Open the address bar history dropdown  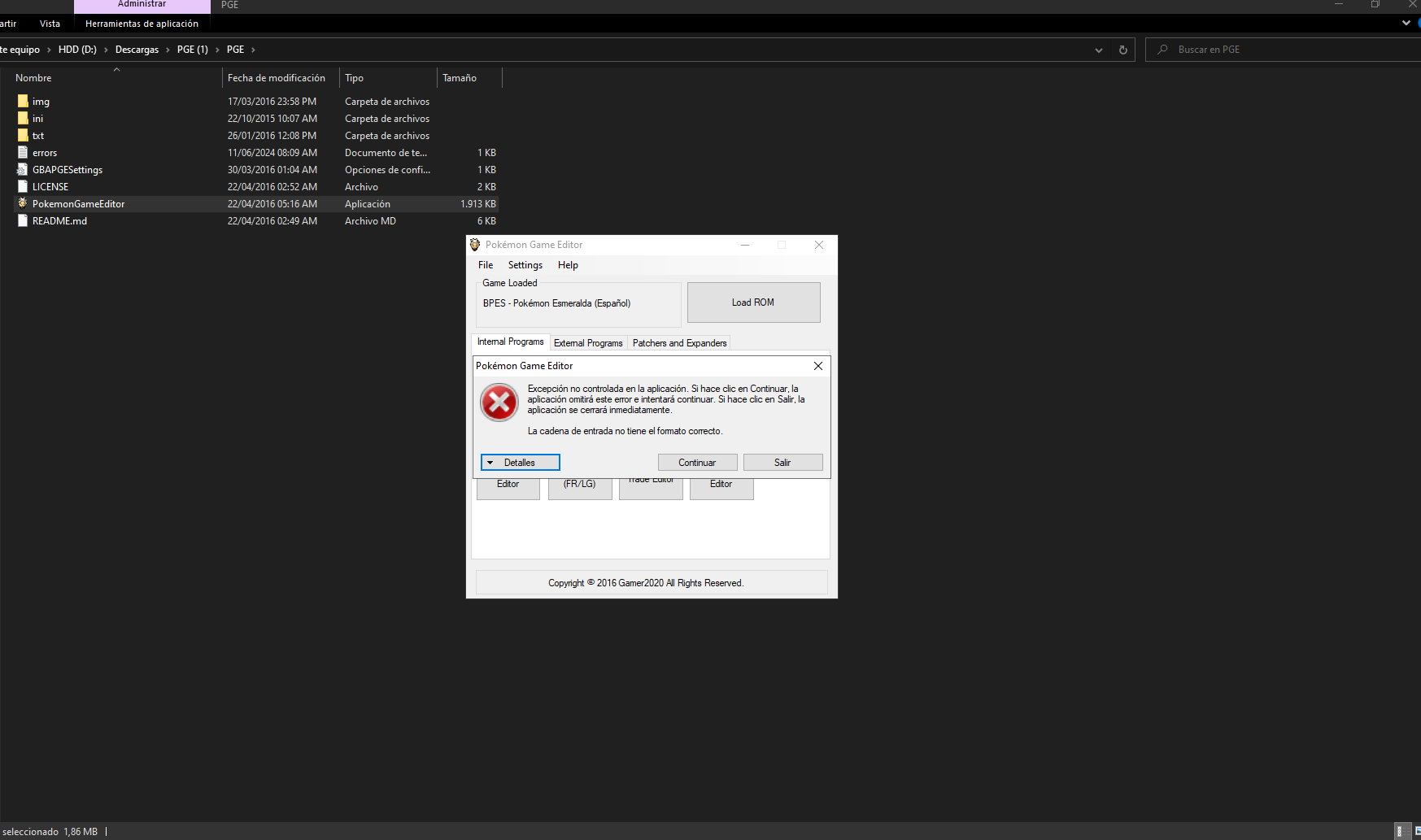[1098, 50]
